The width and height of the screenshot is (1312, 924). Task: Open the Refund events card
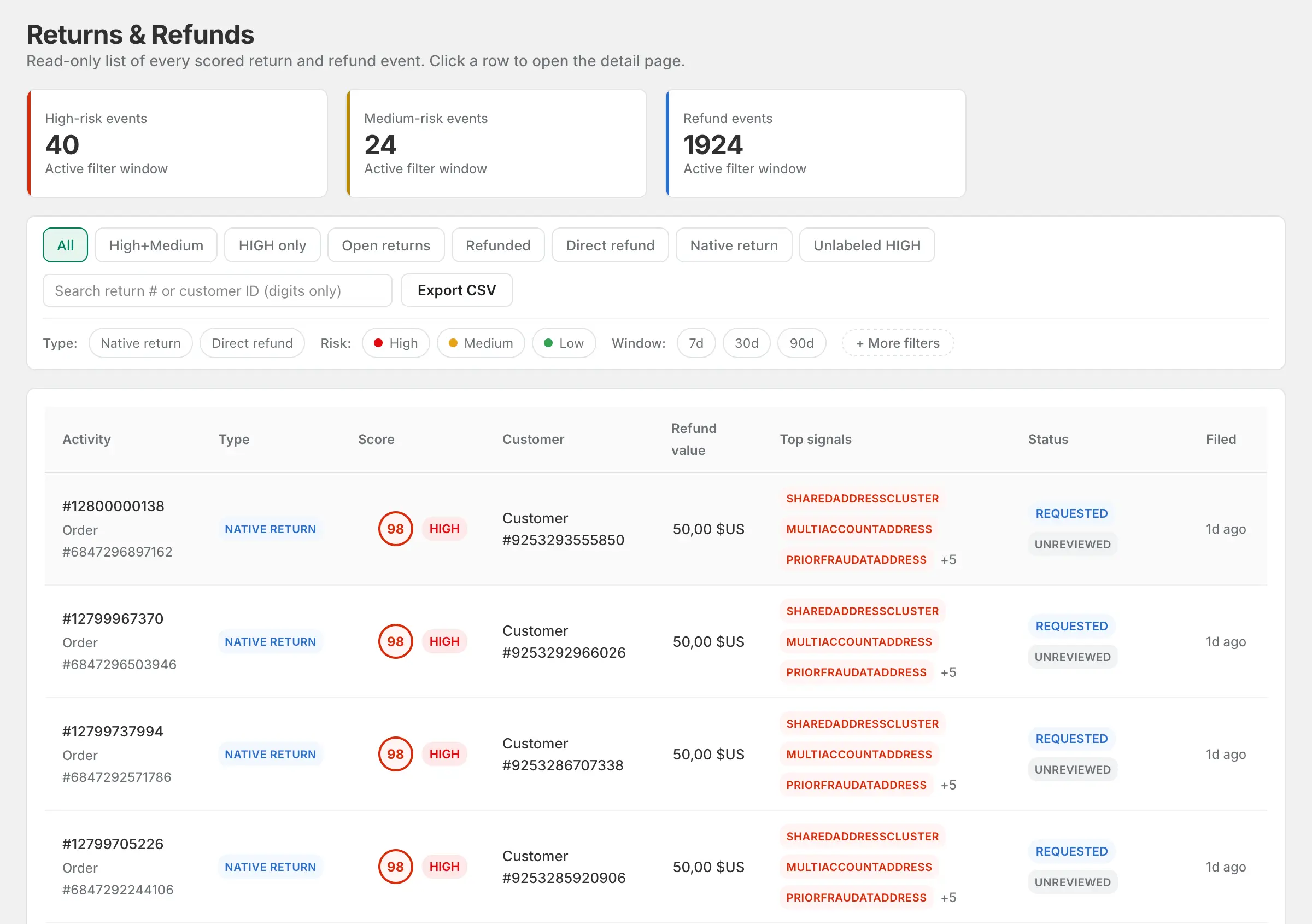816,143
